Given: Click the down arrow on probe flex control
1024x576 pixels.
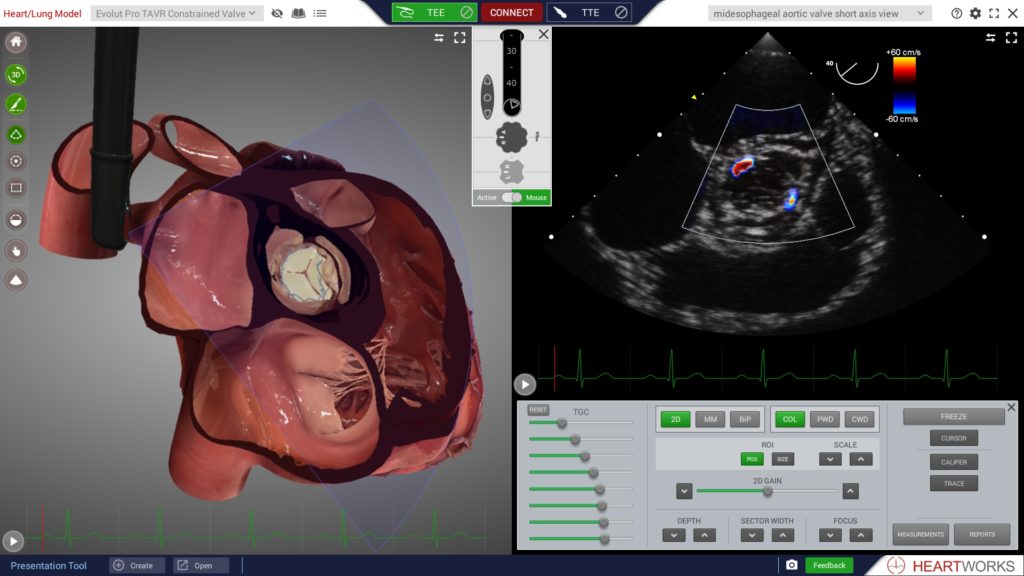Looking at the screenshot, I should tap(487, 113).
